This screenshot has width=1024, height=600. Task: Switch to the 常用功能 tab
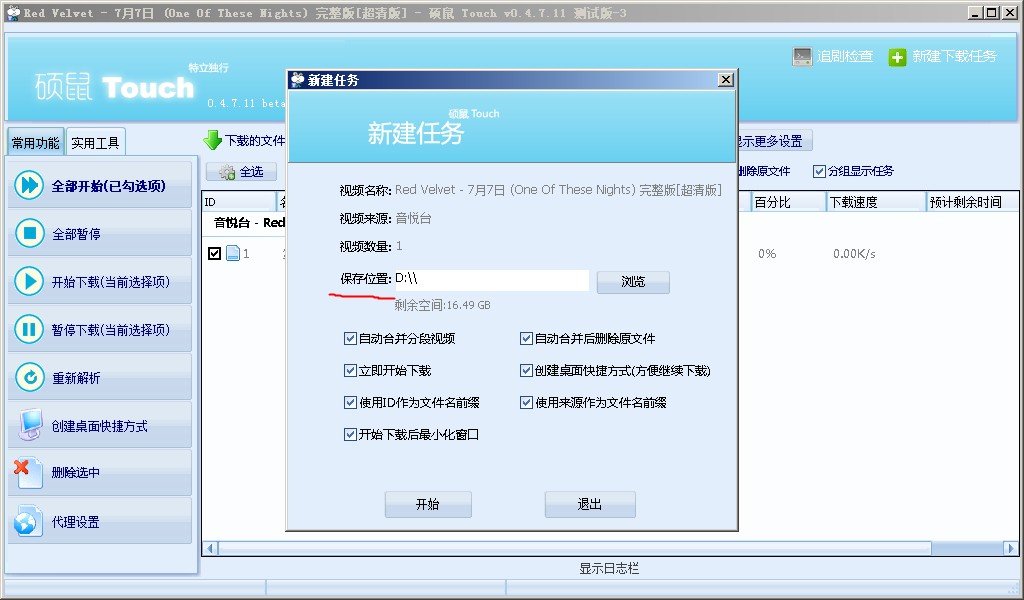(34, 141)
